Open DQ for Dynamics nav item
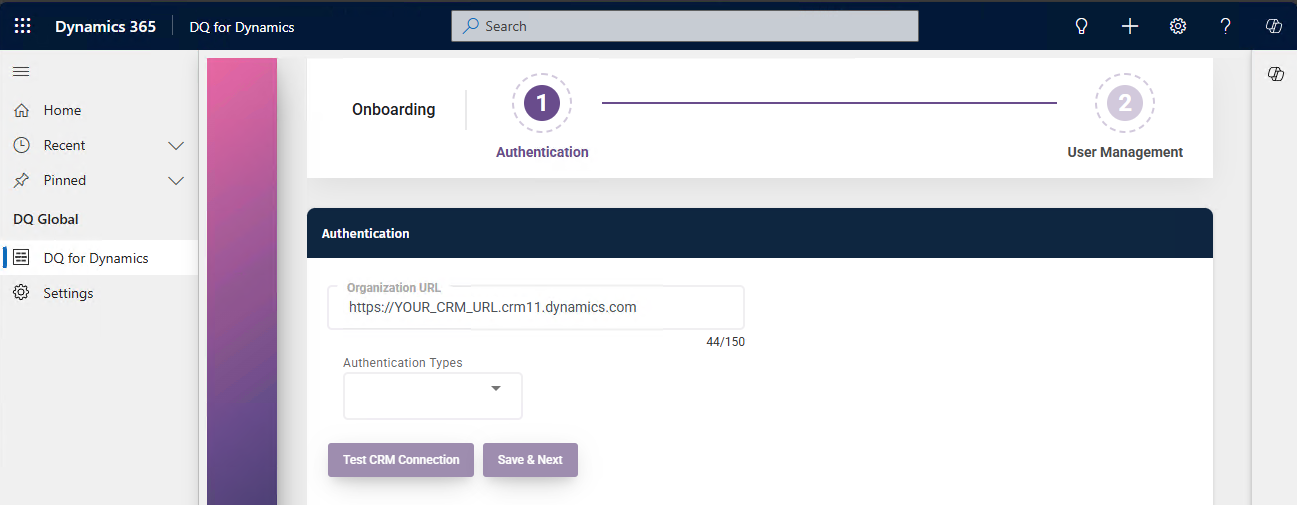Viewport: 1297px width, 505px height. point(100,257)
